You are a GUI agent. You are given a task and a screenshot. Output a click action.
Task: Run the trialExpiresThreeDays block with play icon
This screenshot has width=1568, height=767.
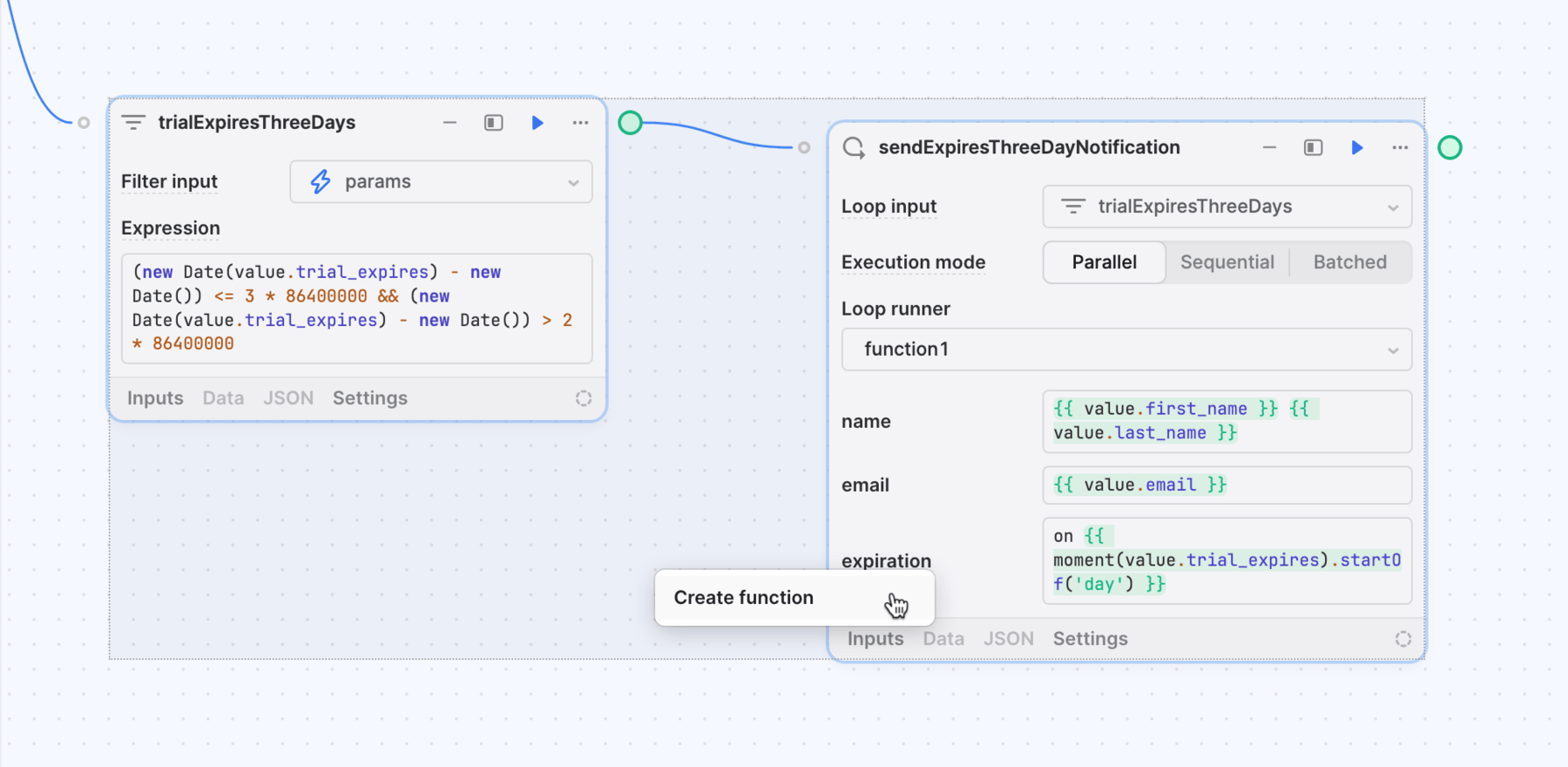(x=537, y=123)
